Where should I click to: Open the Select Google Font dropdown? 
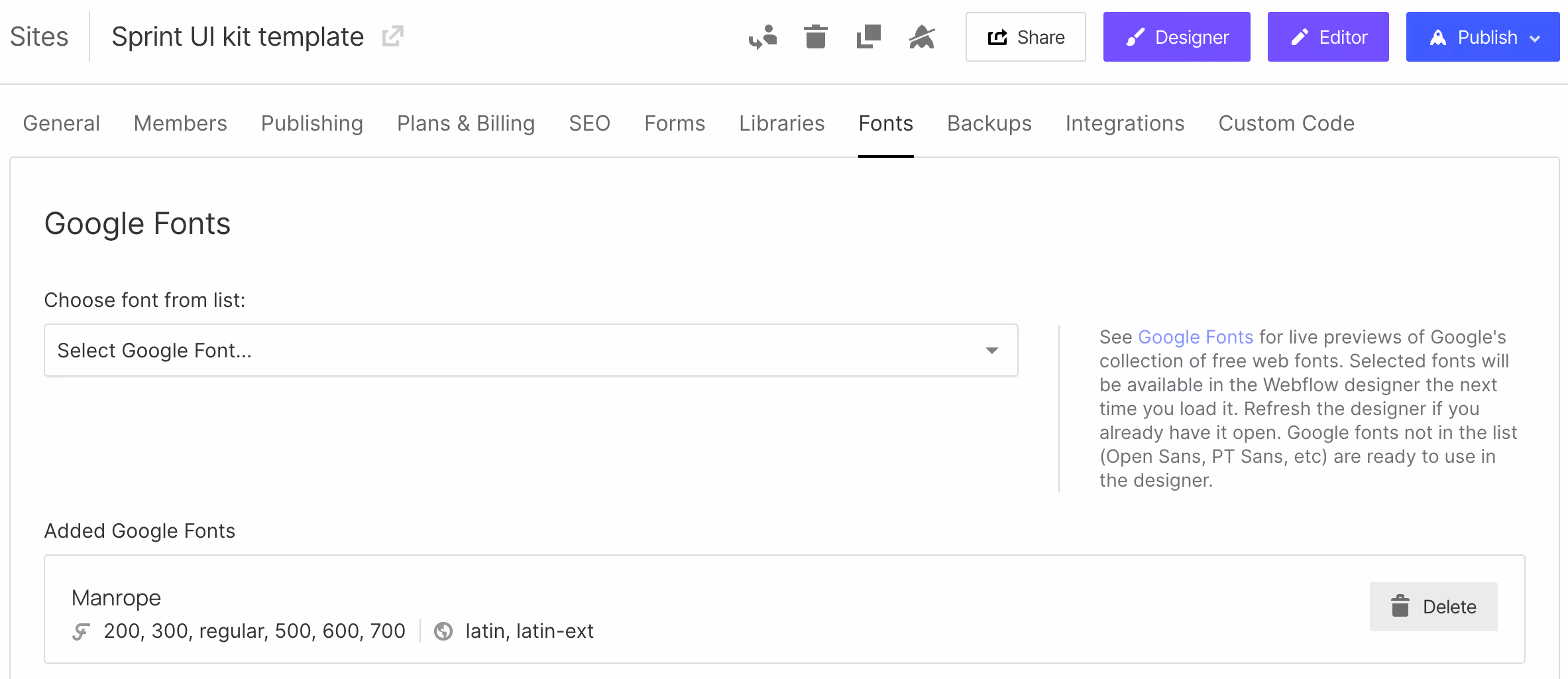point(530,350)
